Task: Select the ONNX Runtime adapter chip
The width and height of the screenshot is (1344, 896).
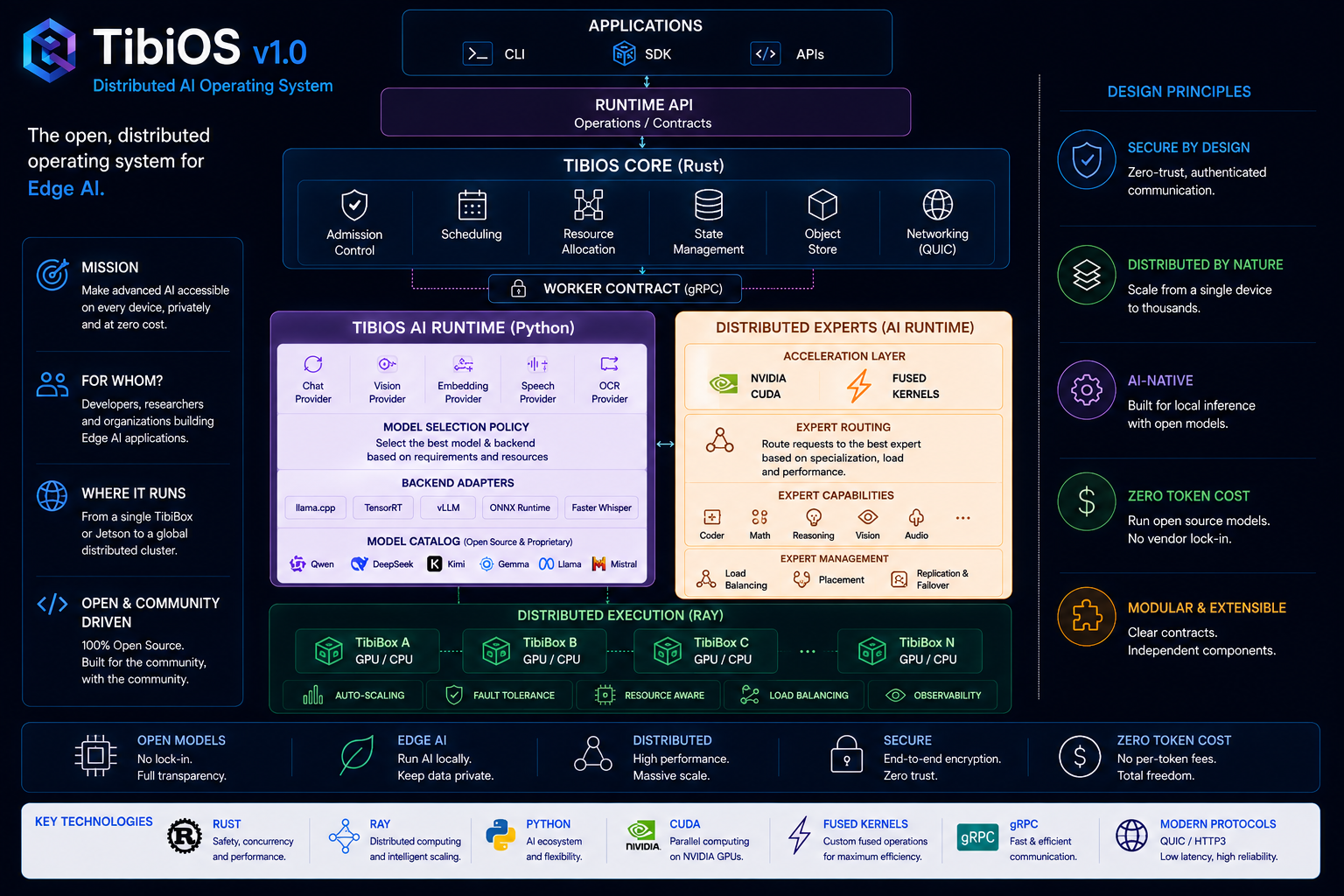Action: tap(520, 508)
